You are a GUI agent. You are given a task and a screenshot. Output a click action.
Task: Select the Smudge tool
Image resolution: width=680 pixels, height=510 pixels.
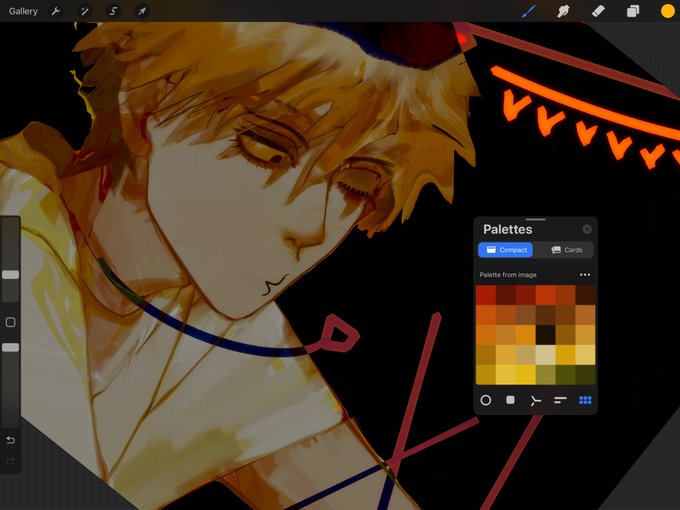click(x=563, y=11)
